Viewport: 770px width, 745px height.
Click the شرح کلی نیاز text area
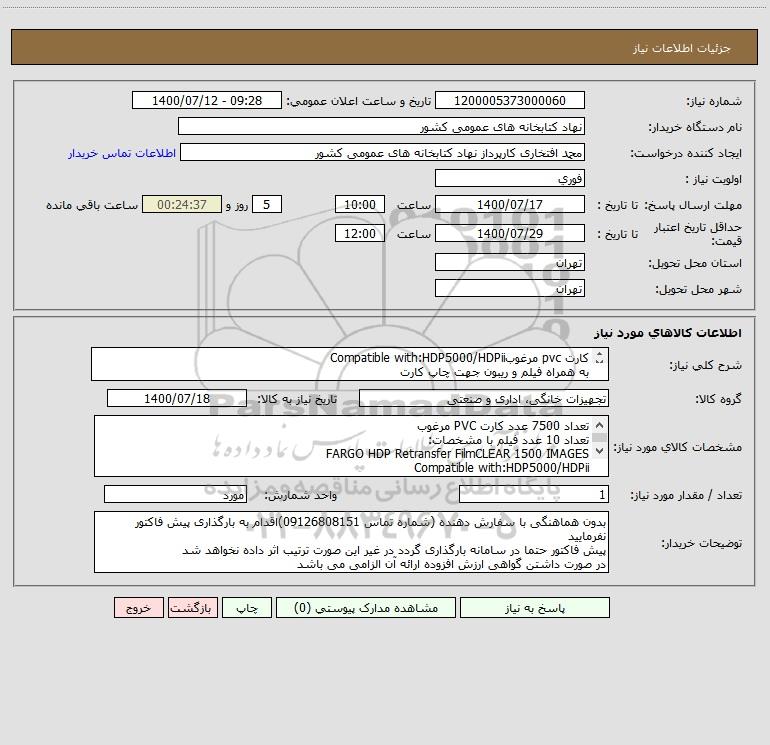(x=350, y=364)
